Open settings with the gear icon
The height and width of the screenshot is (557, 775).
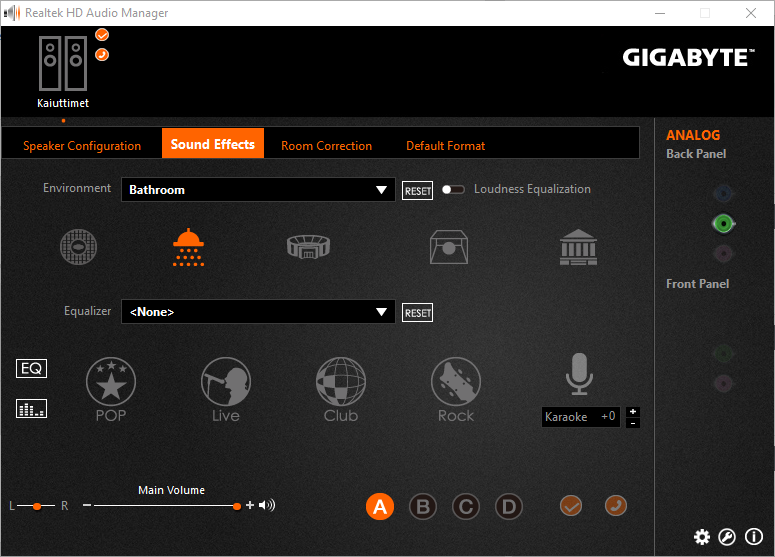702,537
